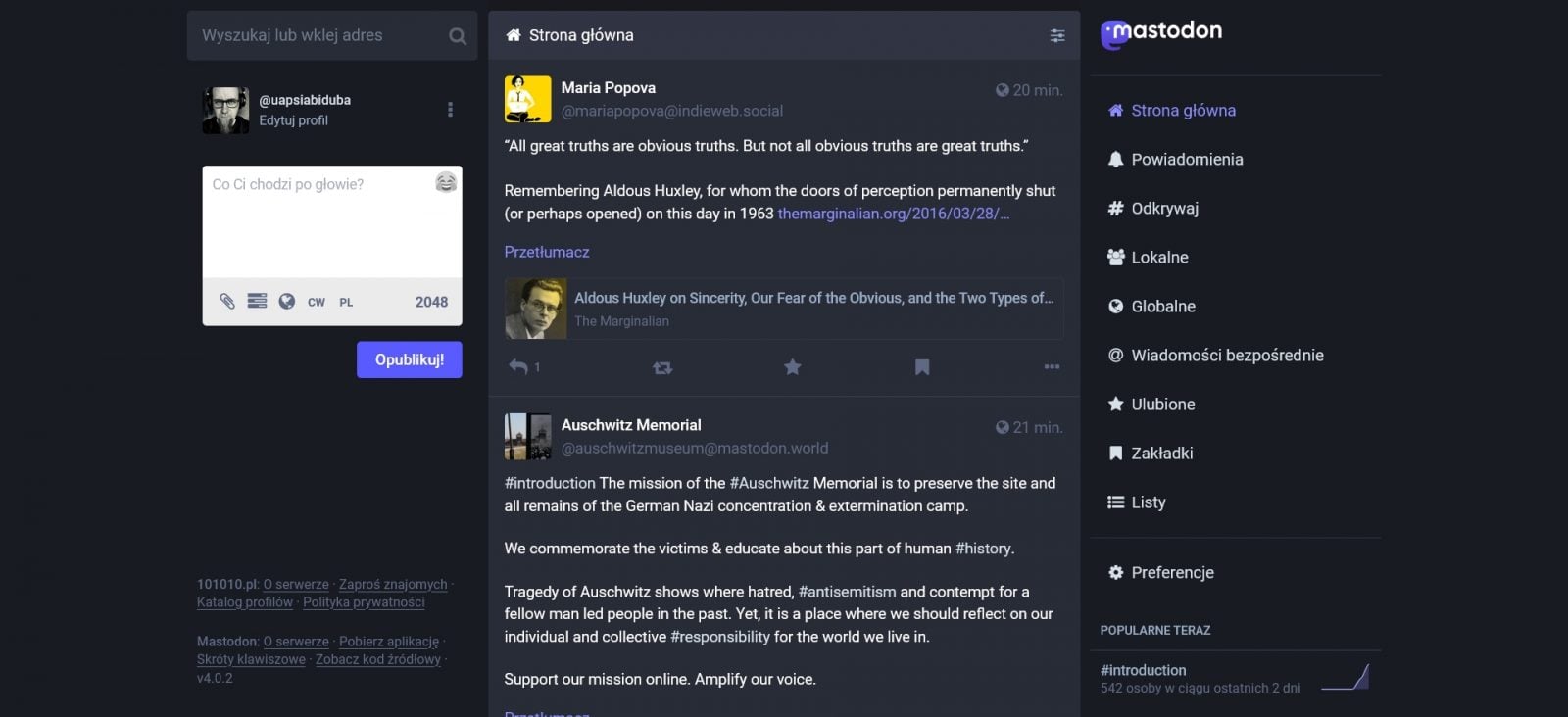
Task: Open the emoji picker in compose box
Action: [446, 182]
